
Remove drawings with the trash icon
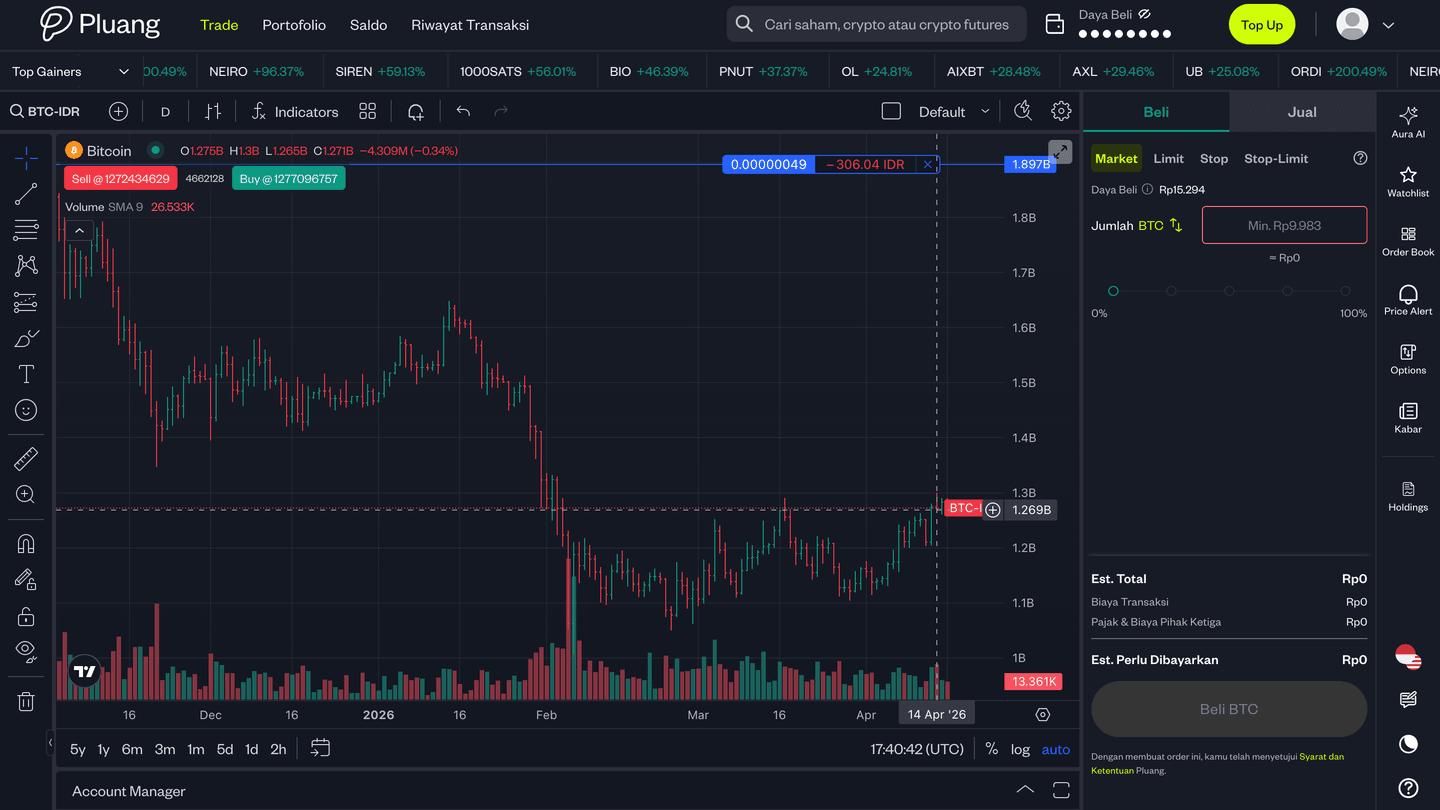click(26, 702)
